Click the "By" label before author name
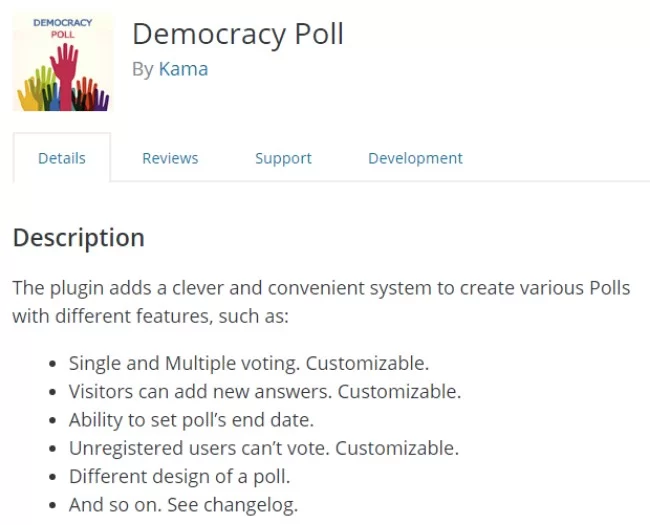This screenshot has height=525, width=650. coord(142,69)
